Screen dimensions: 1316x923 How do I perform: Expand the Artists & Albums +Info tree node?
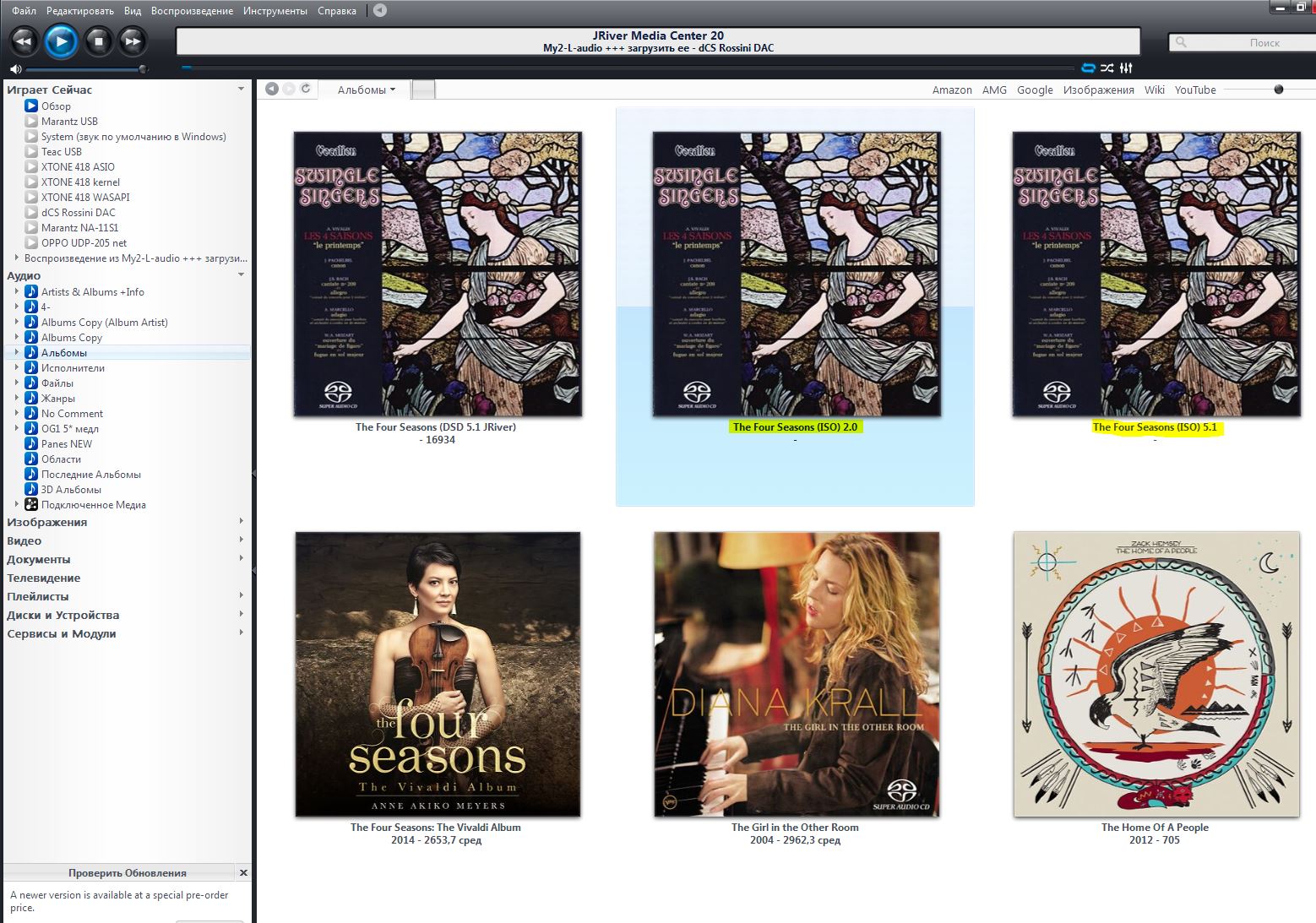click(x=16, y=291)
